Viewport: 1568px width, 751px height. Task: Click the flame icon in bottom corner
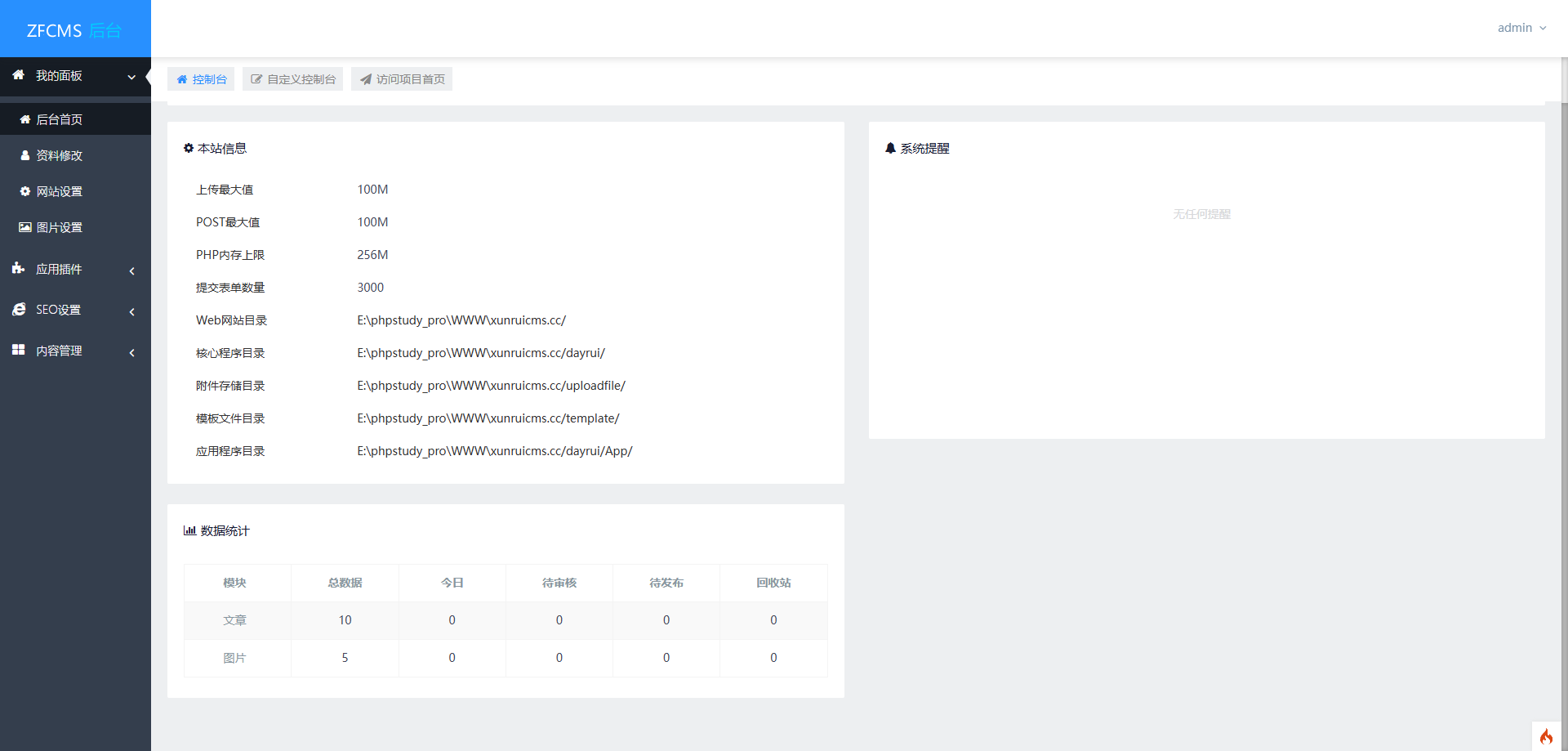(x=1546, y=736)
